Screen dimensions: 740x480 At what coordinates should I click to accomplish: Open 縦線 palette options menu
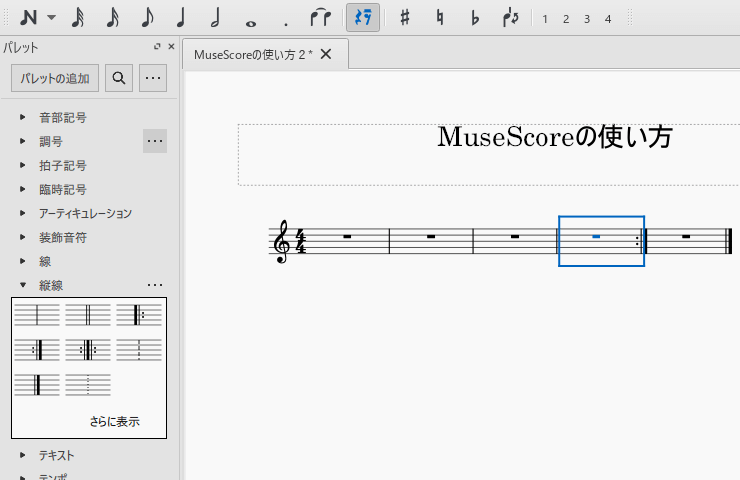click(155, 285)
